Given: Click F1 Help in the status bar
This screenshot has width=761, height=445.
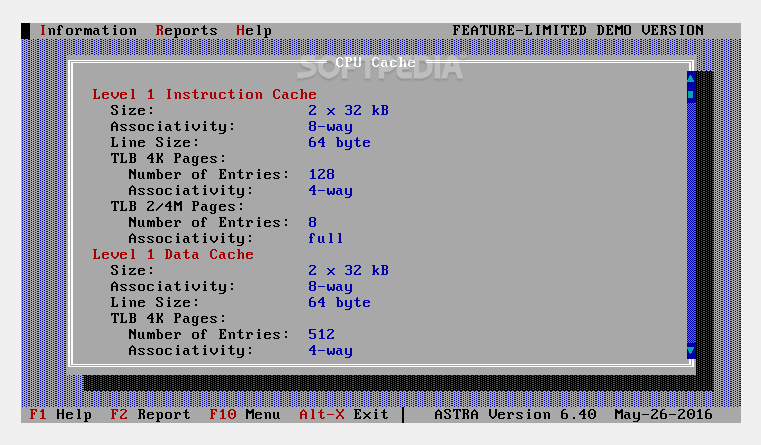Looking at the screenshot, I should (x=60, y=414).
